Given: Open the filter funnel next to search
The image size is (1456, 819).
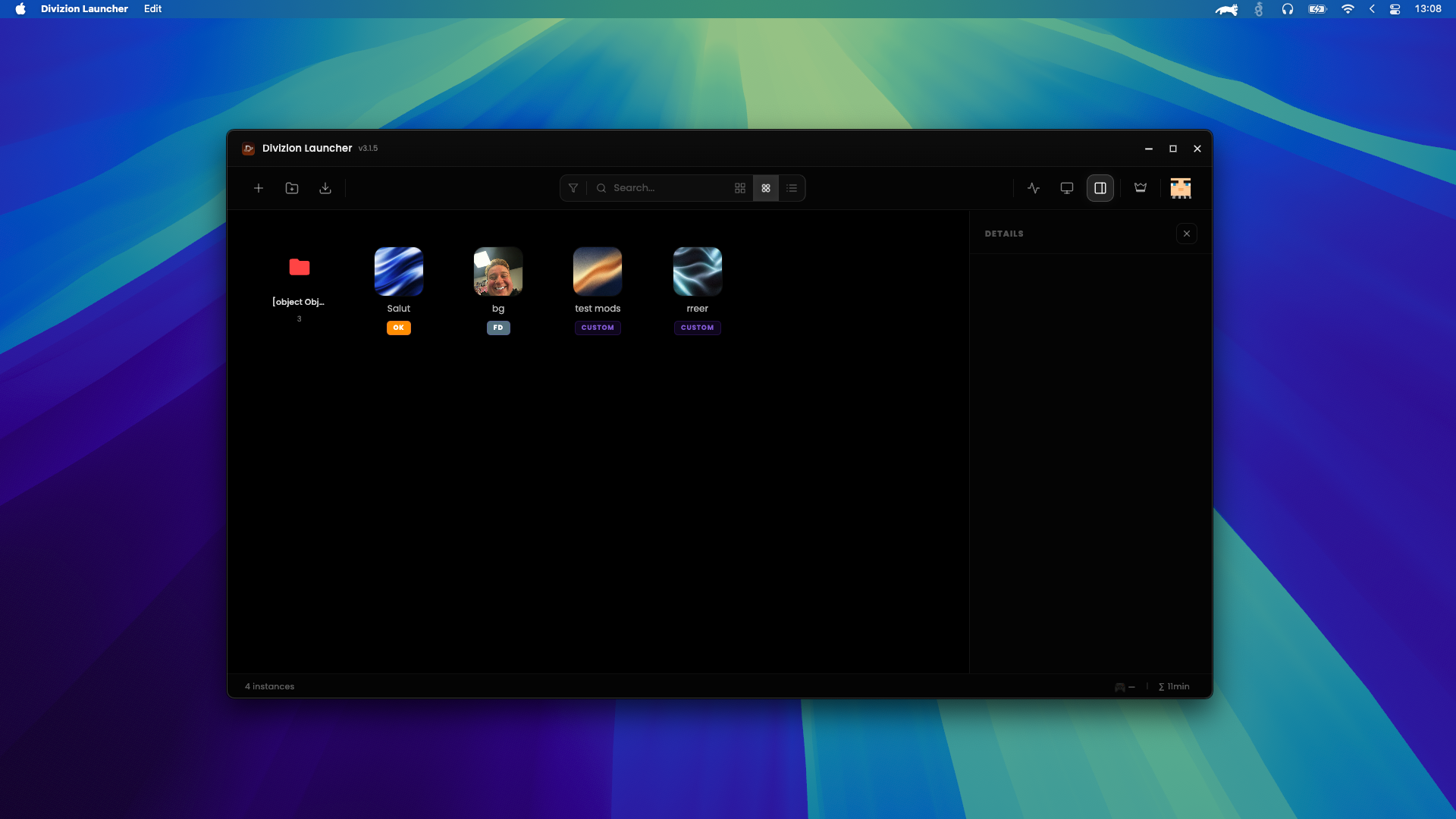Looking at the screenshot, I should pyautogui.click(x=573, y=188).
